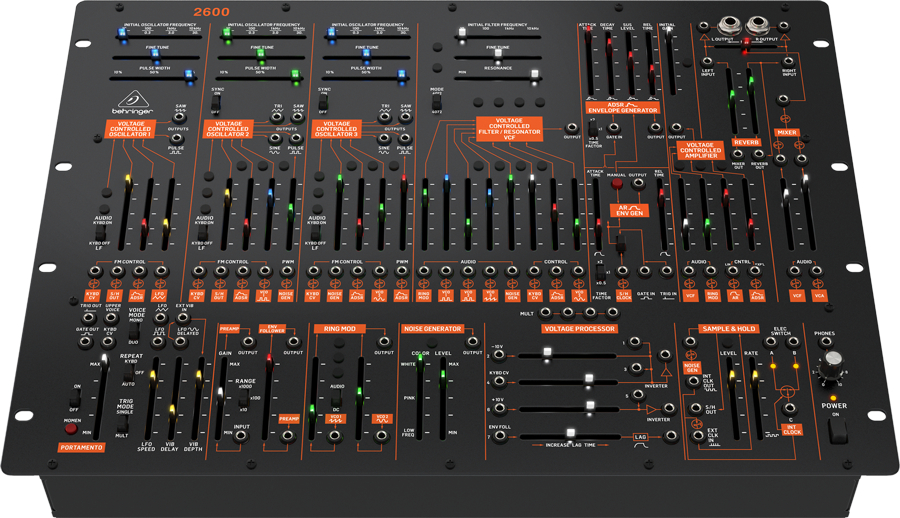Click the Sample & Hold RATE slider
Screen dimensions: 900x518
point(755,399)
